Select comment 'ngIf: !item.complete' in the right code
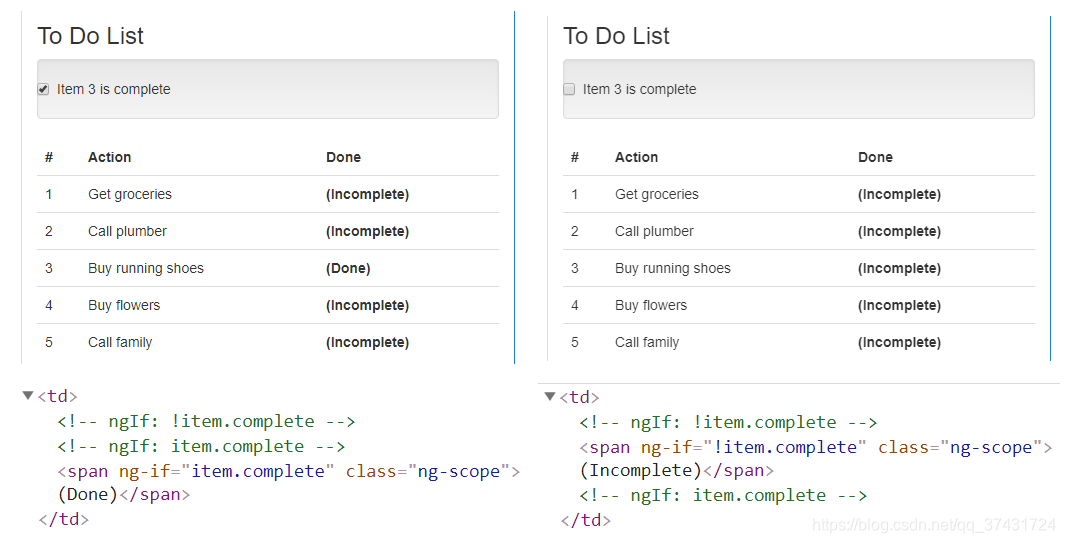 tap(728, 422)
